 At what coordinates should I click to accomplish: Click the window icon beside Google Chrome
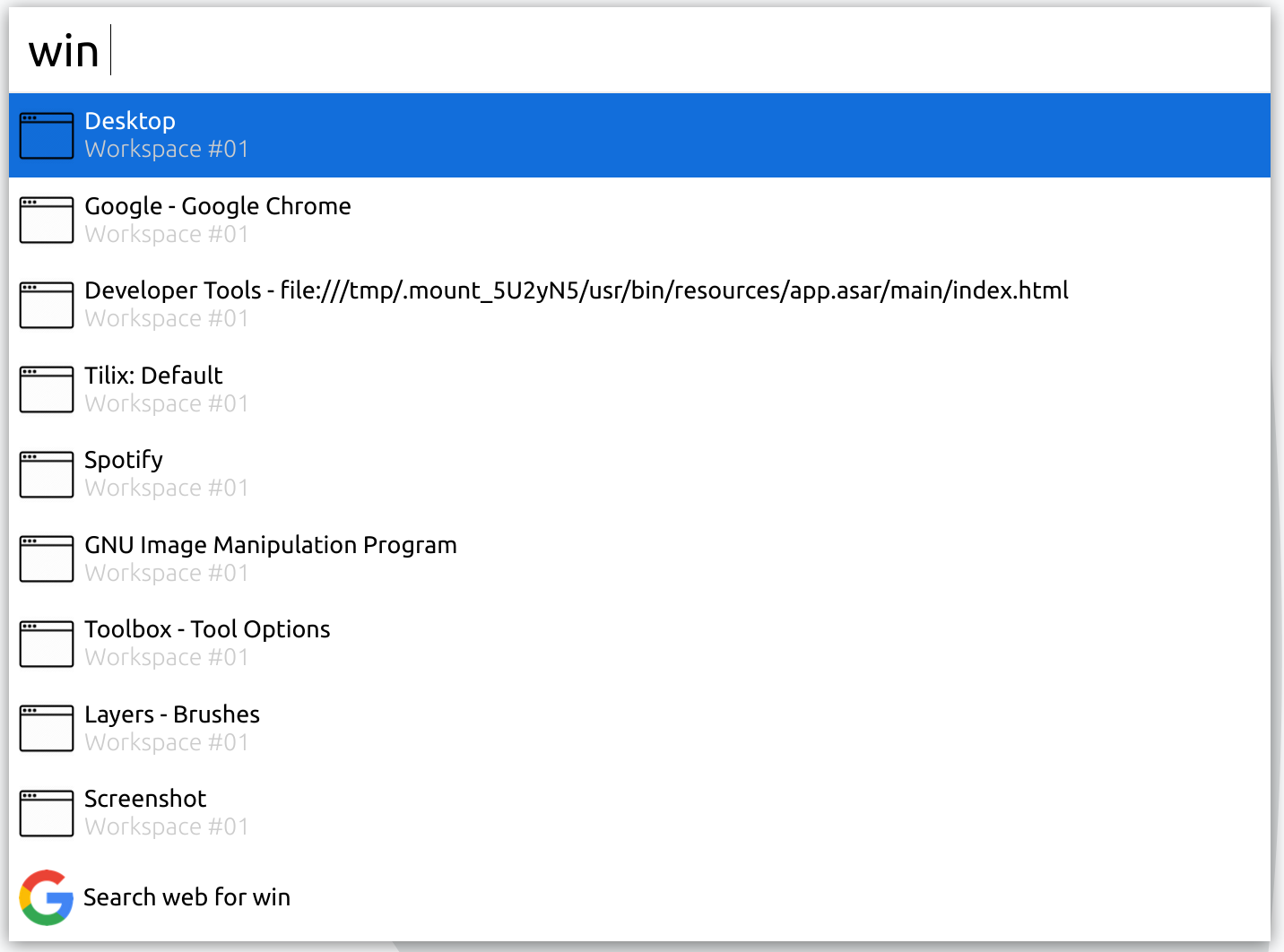[47, 220]
